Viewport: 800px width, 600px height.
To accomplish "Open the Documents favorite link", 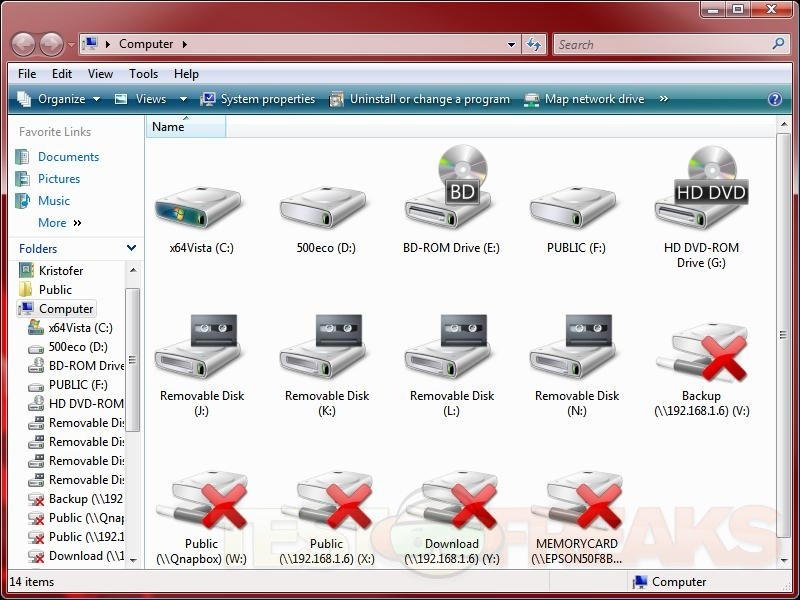I will coord(68,157).
